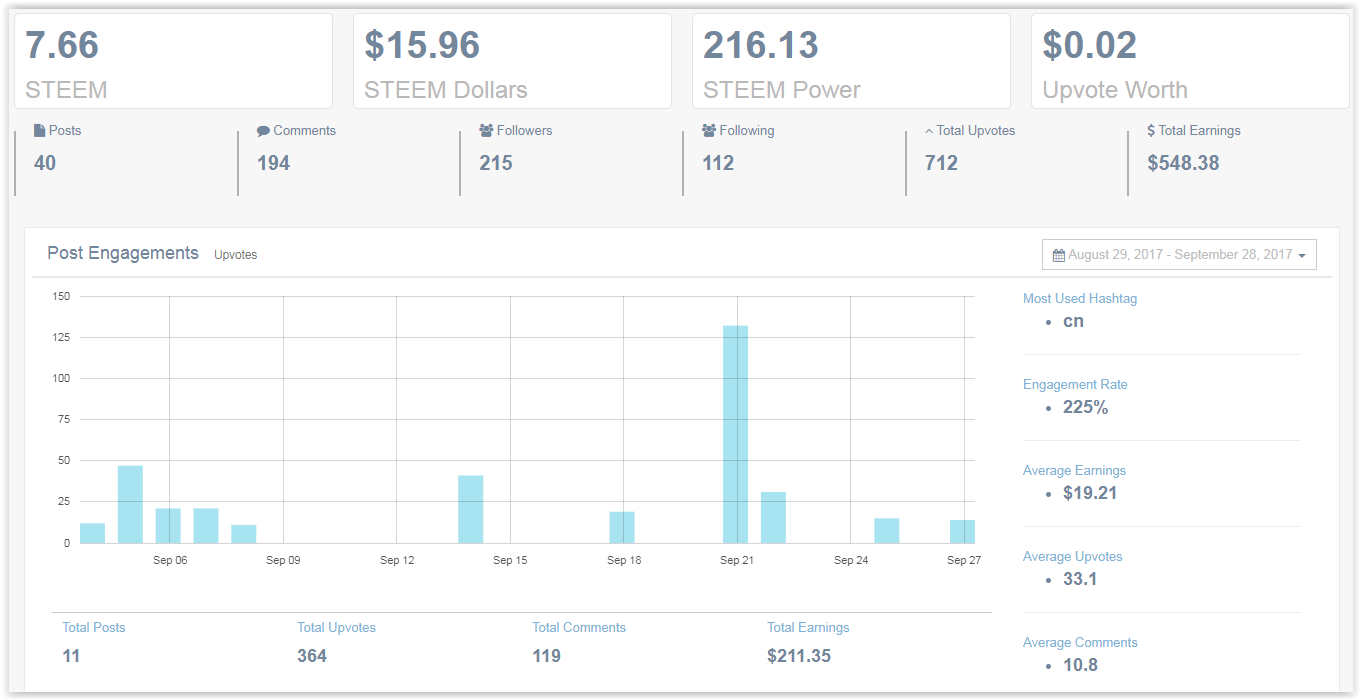Viewport: 1361px width, 700px height.
Task: Click the Sep 15 x-axis label
Action: pos(510,560)
